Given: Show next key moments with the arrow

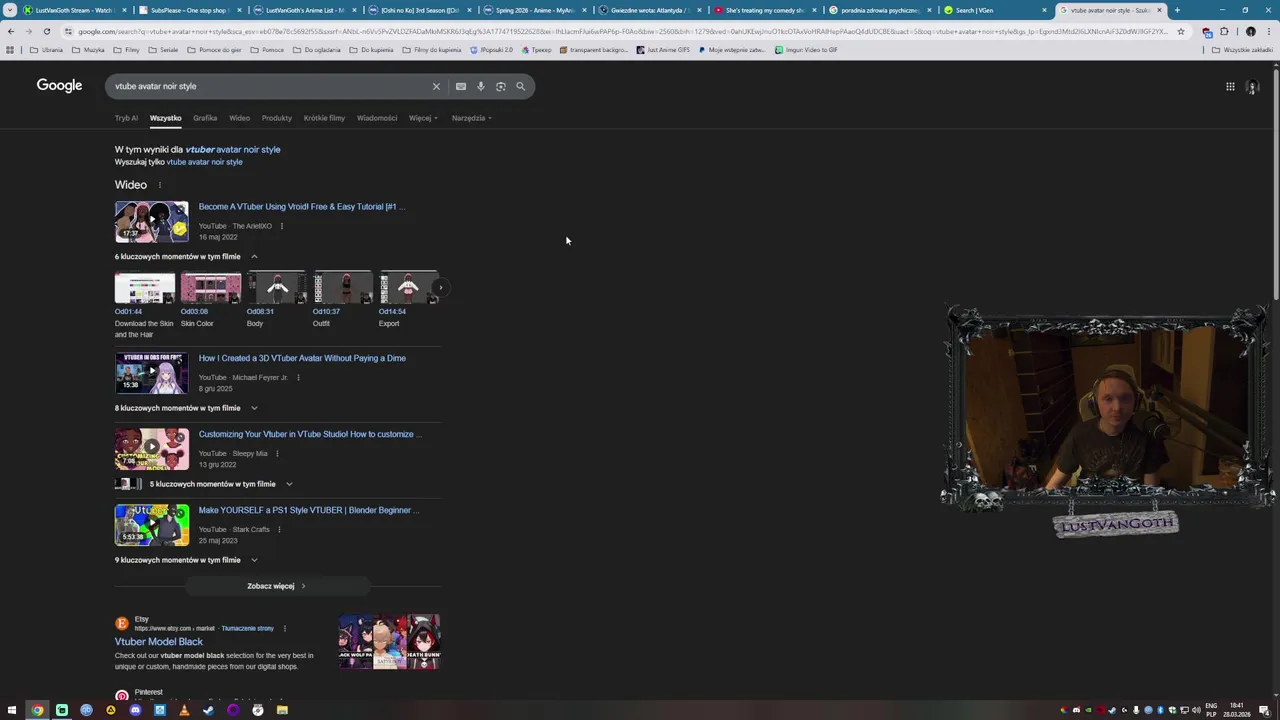Looking at the screenshot, I should pyautogui.click(x=439, y=288).
